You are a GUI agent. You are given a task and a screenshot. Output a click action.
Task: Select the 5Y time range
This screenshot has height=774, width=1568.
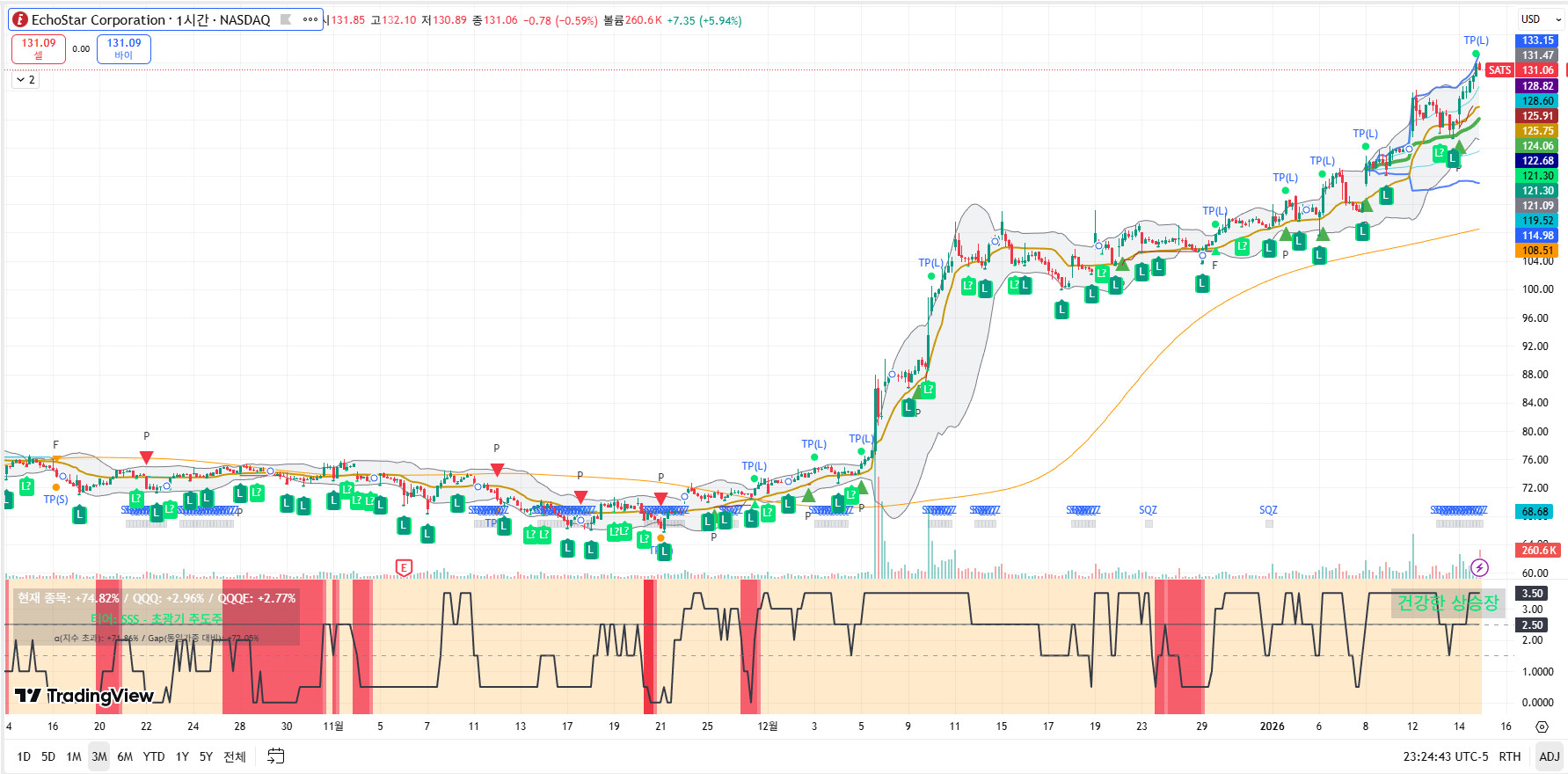point(206,756)
